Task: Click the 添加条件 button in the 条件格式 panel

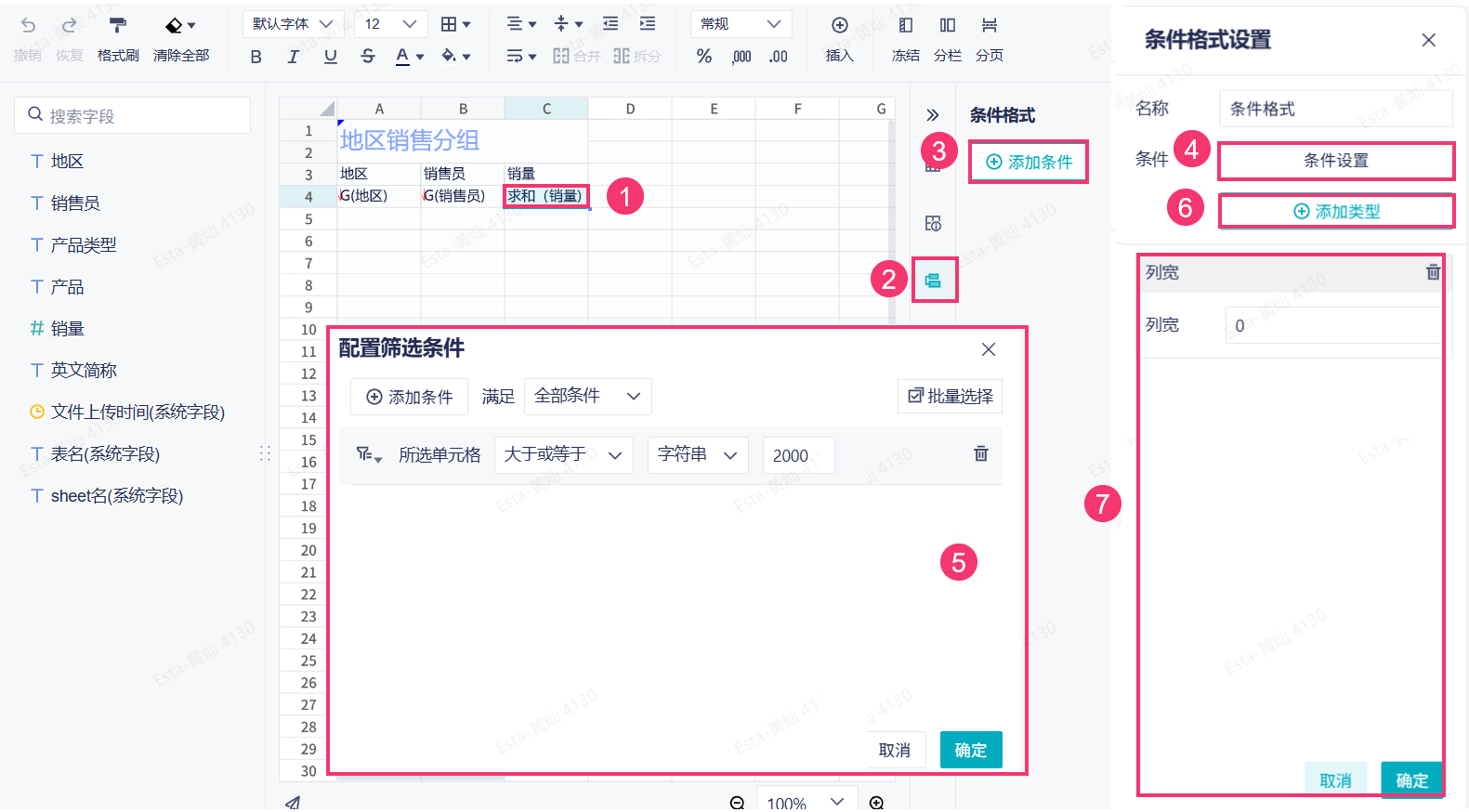Action: tap(1029, 162)
